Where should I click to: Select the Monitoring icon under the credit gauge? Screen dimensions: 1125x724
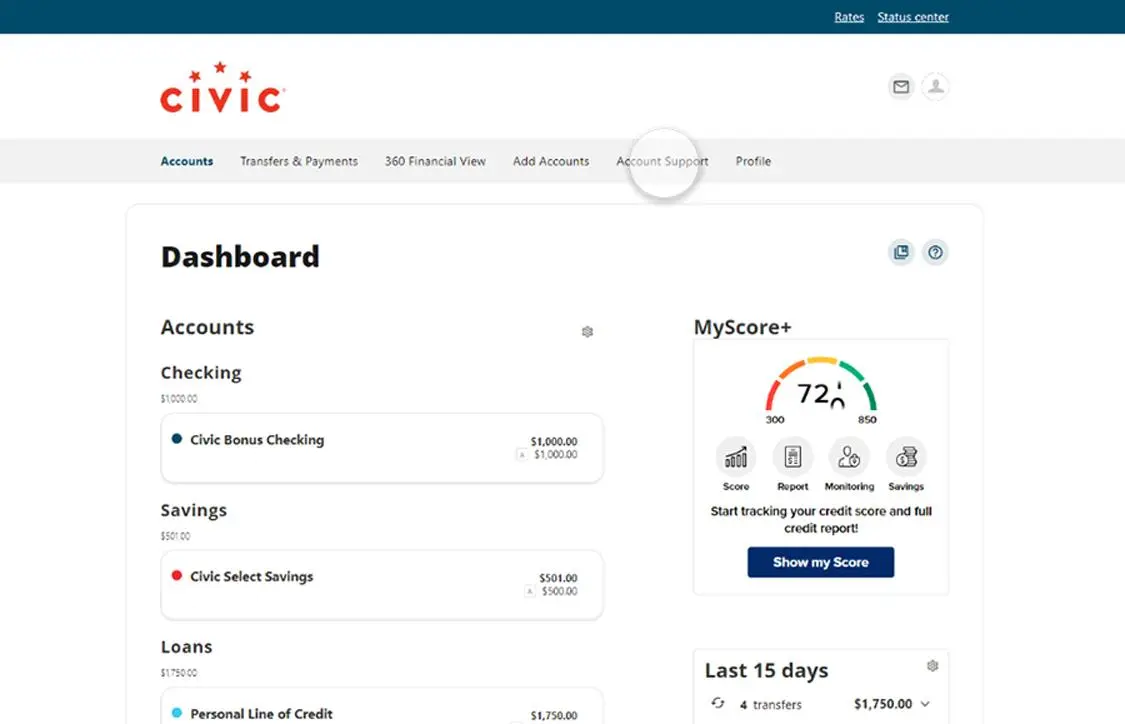click(849, 459)
